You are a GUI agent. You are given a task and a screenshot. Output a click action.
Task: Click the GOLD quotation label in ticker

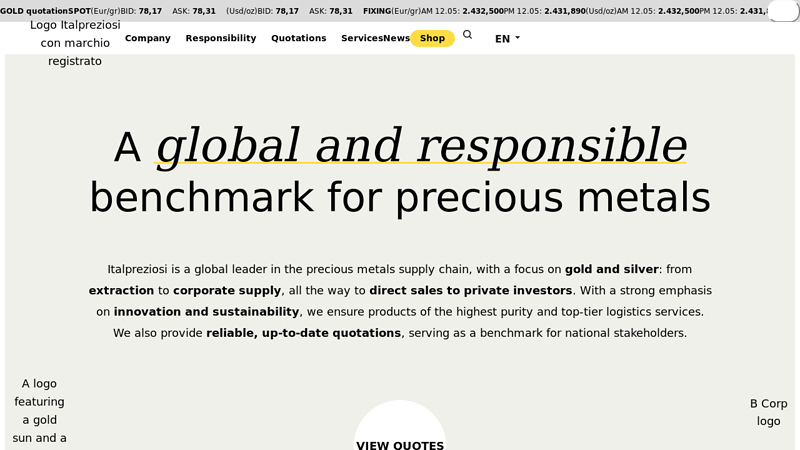[x=34, y=11]
